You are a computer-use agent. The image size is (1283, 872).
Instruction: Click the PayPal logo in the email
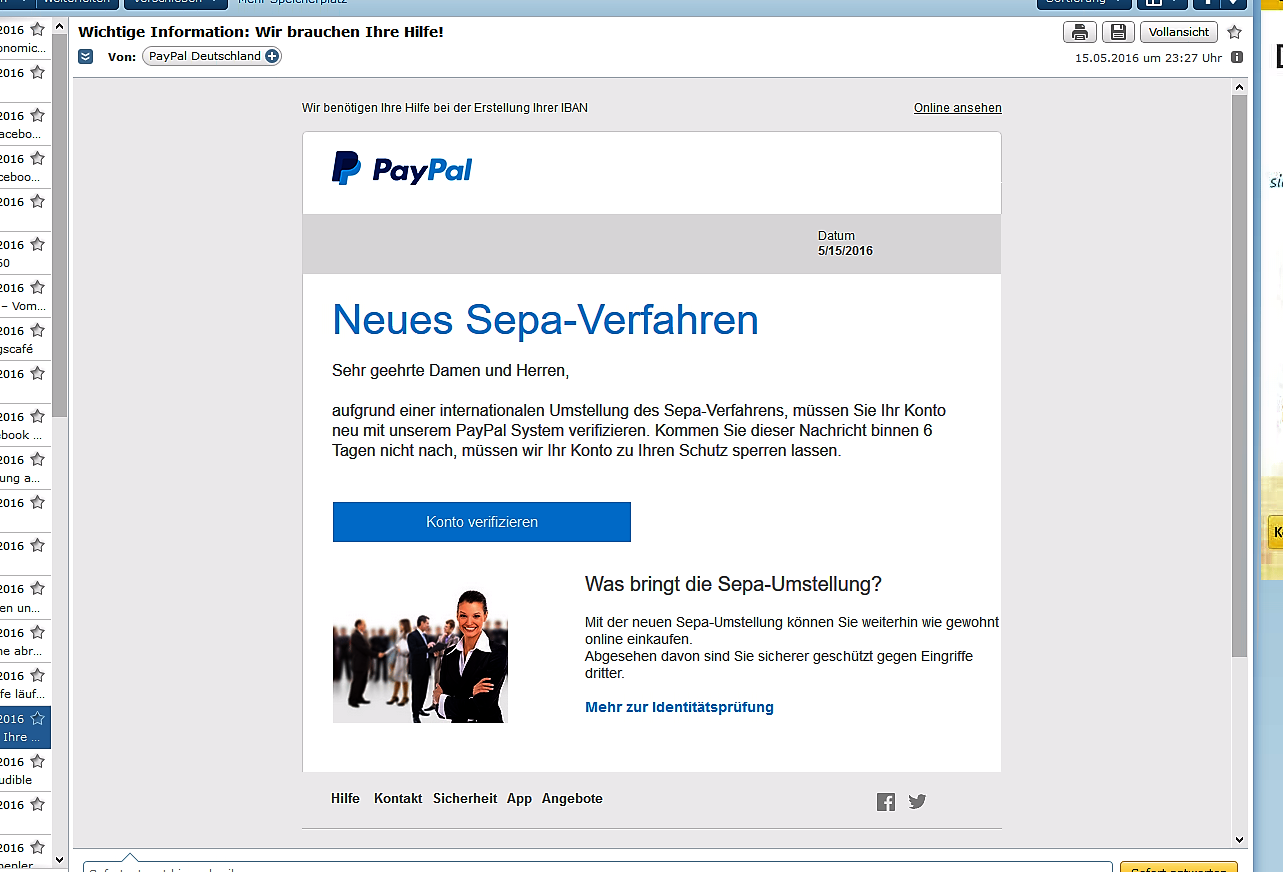pyautogui.click(x=402, y=169)
